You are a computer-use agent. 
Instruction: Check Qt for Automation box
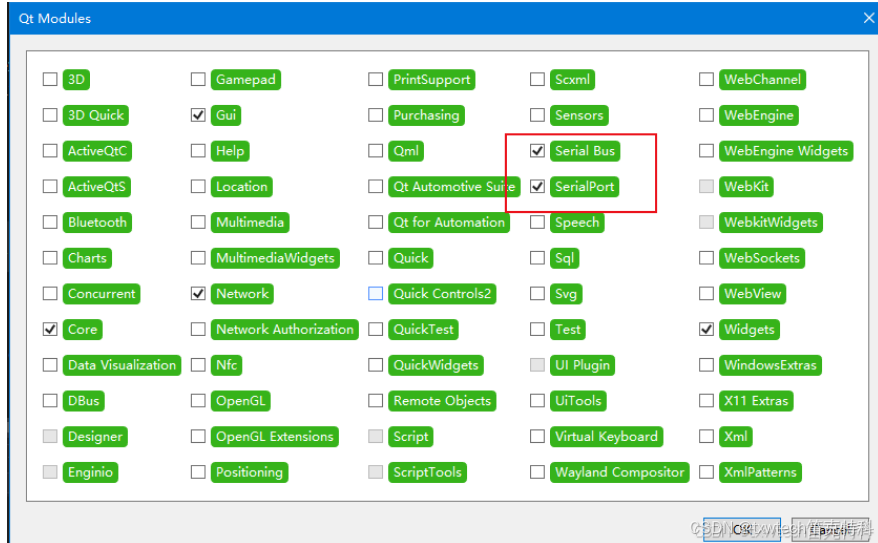click(375, 222)
